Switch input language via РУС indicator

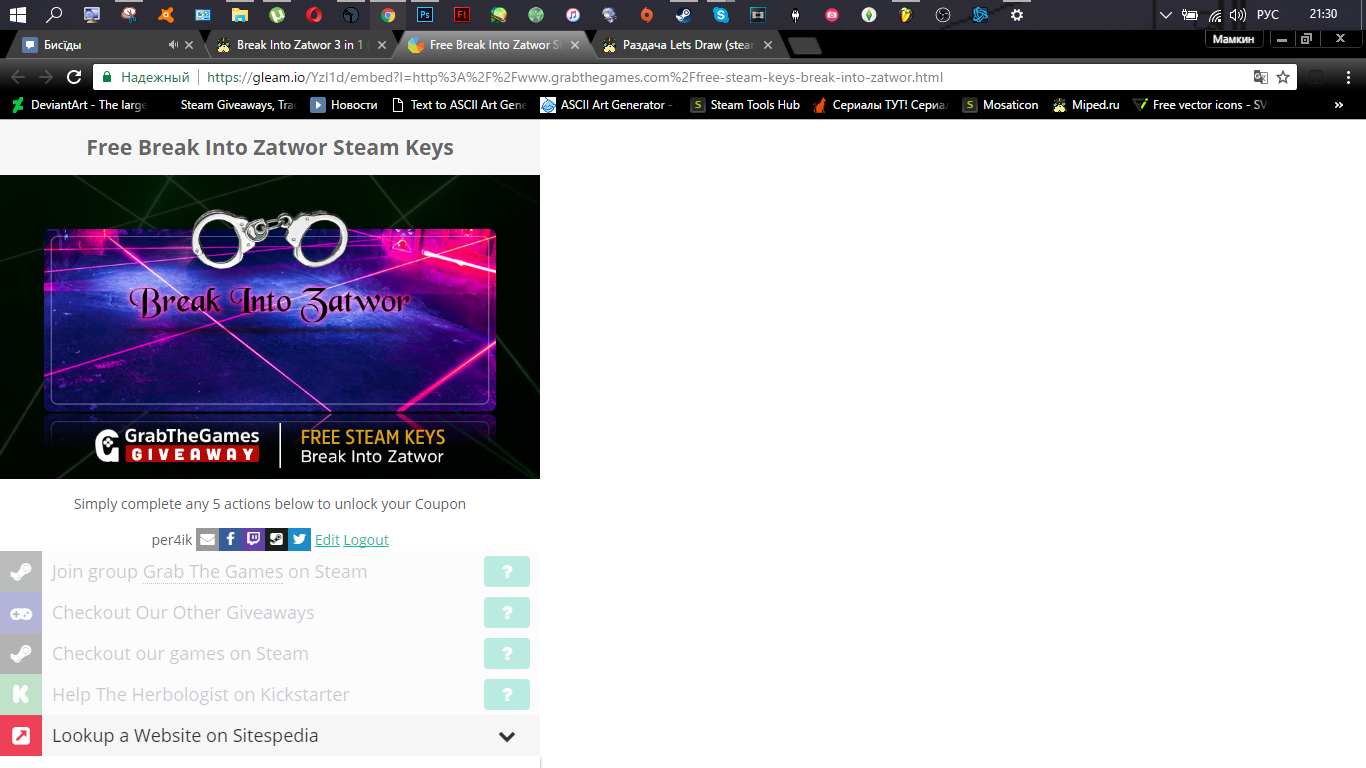[1268, 15]
